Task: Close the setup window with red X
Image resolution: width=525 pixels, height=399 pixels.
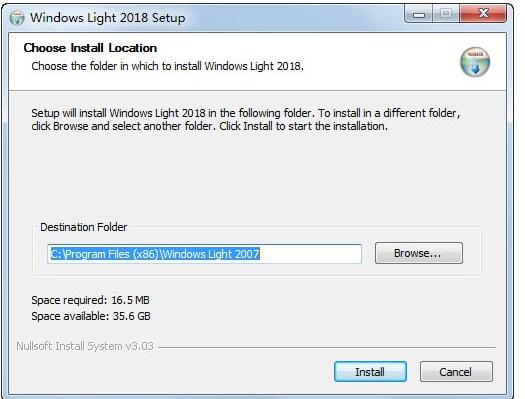Action: click(483, 14)
